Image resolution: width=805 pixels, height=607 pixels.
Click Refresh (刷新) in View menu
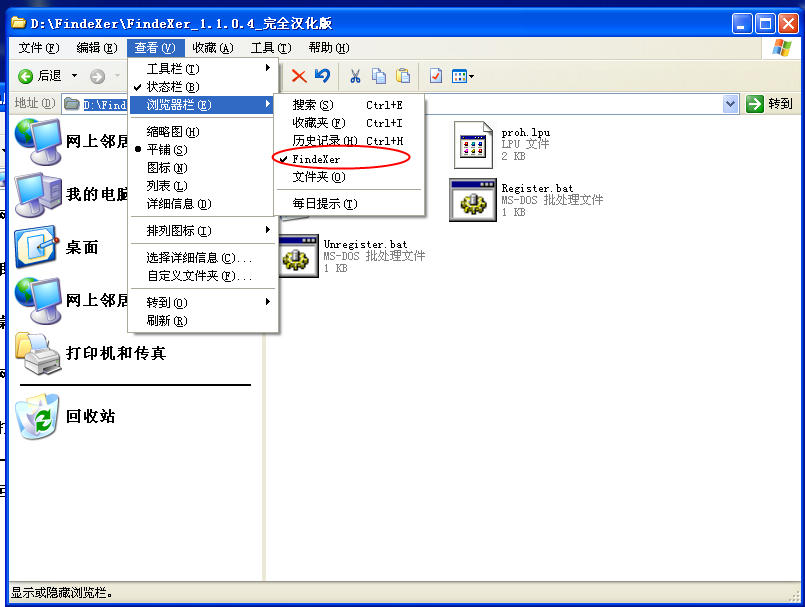point(203,320)
